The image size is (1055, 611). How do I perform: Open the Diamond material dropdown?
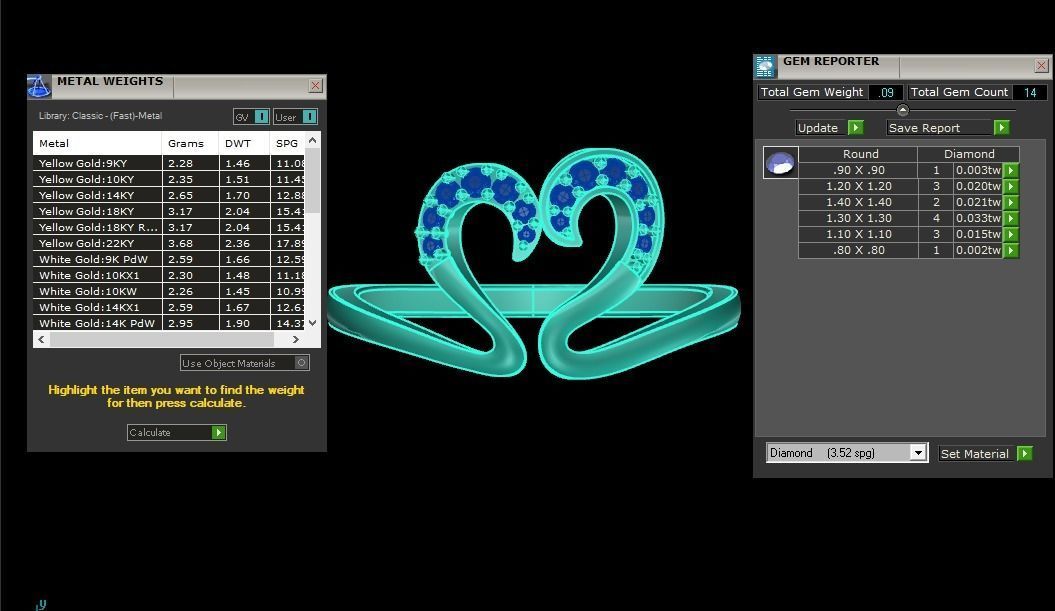coord(918,453)
